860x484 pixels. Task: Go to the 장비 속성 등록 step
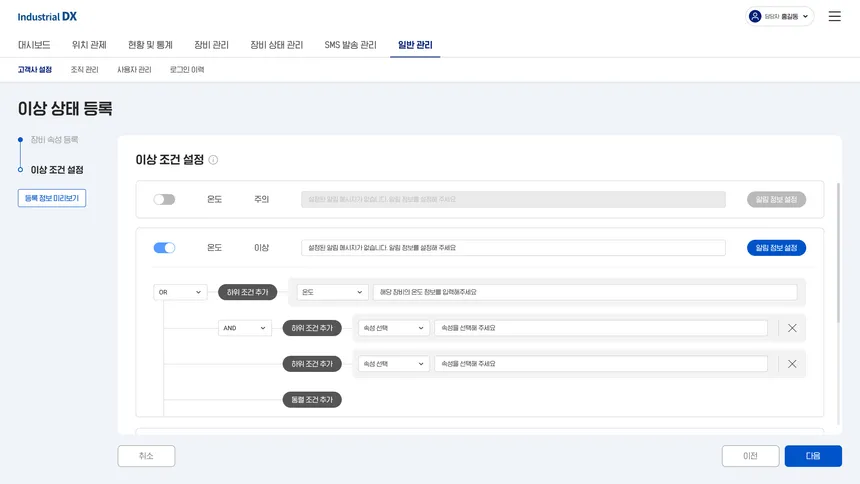pos(54,139)
